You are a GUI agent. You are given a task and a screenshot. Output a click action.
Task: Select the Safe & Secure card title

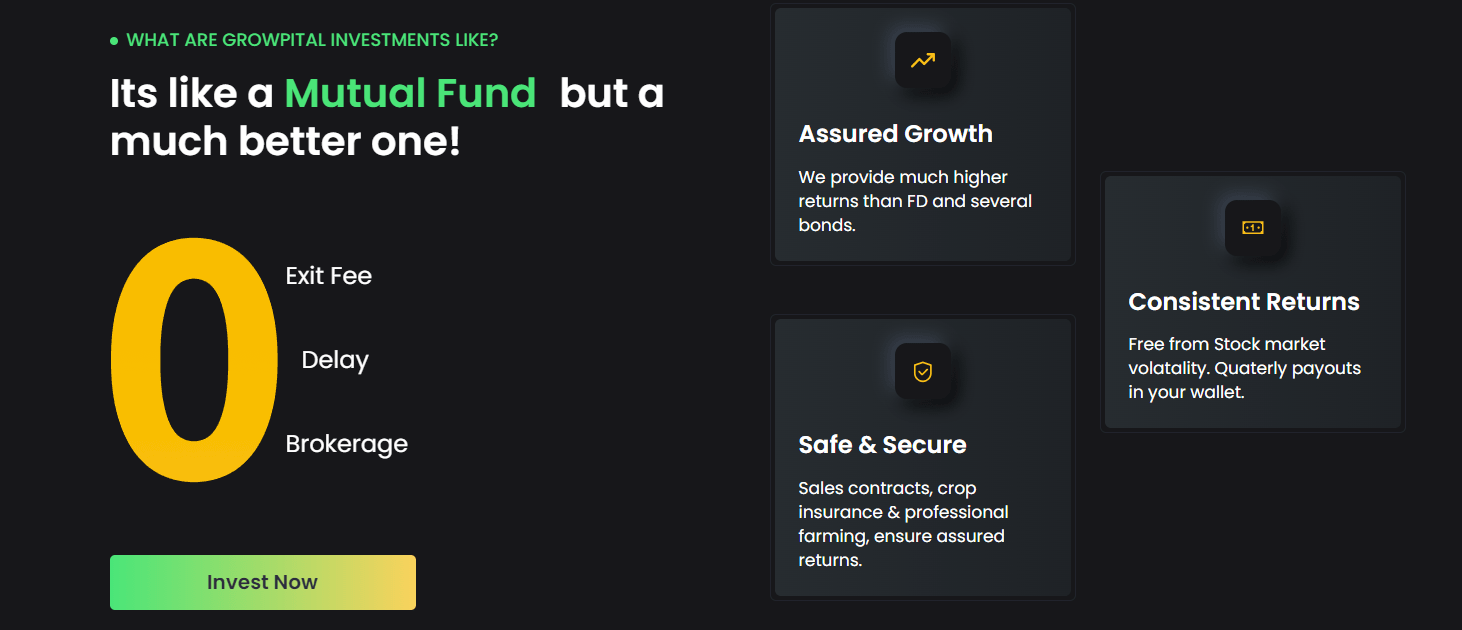(882, 445)
